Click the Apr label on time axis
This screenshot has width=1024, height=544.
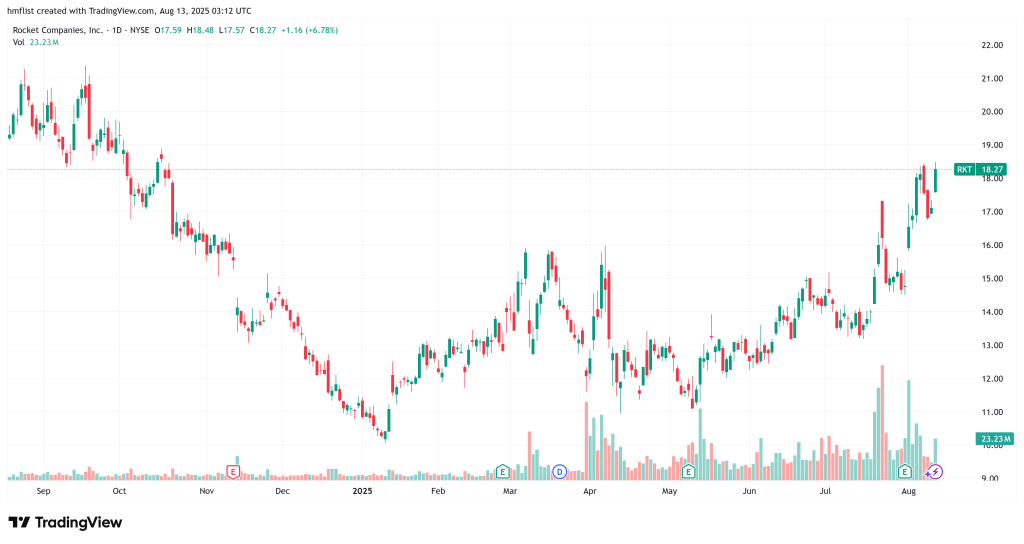click(590, 491)
